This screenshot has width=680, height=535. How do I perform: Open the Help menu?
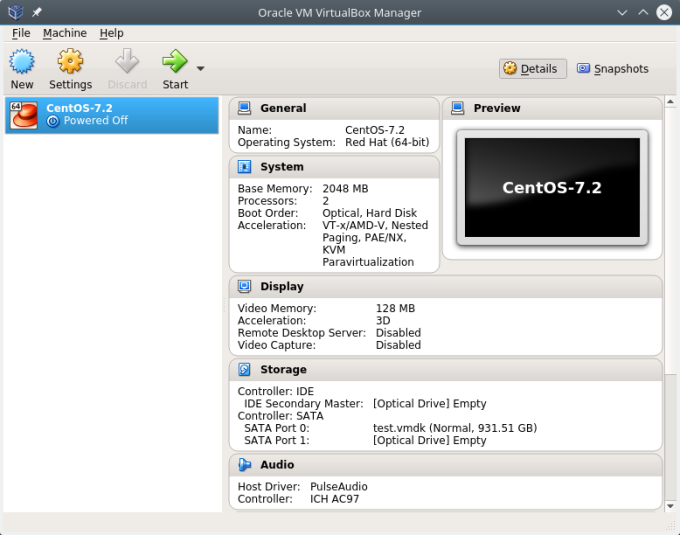(111, 33)
